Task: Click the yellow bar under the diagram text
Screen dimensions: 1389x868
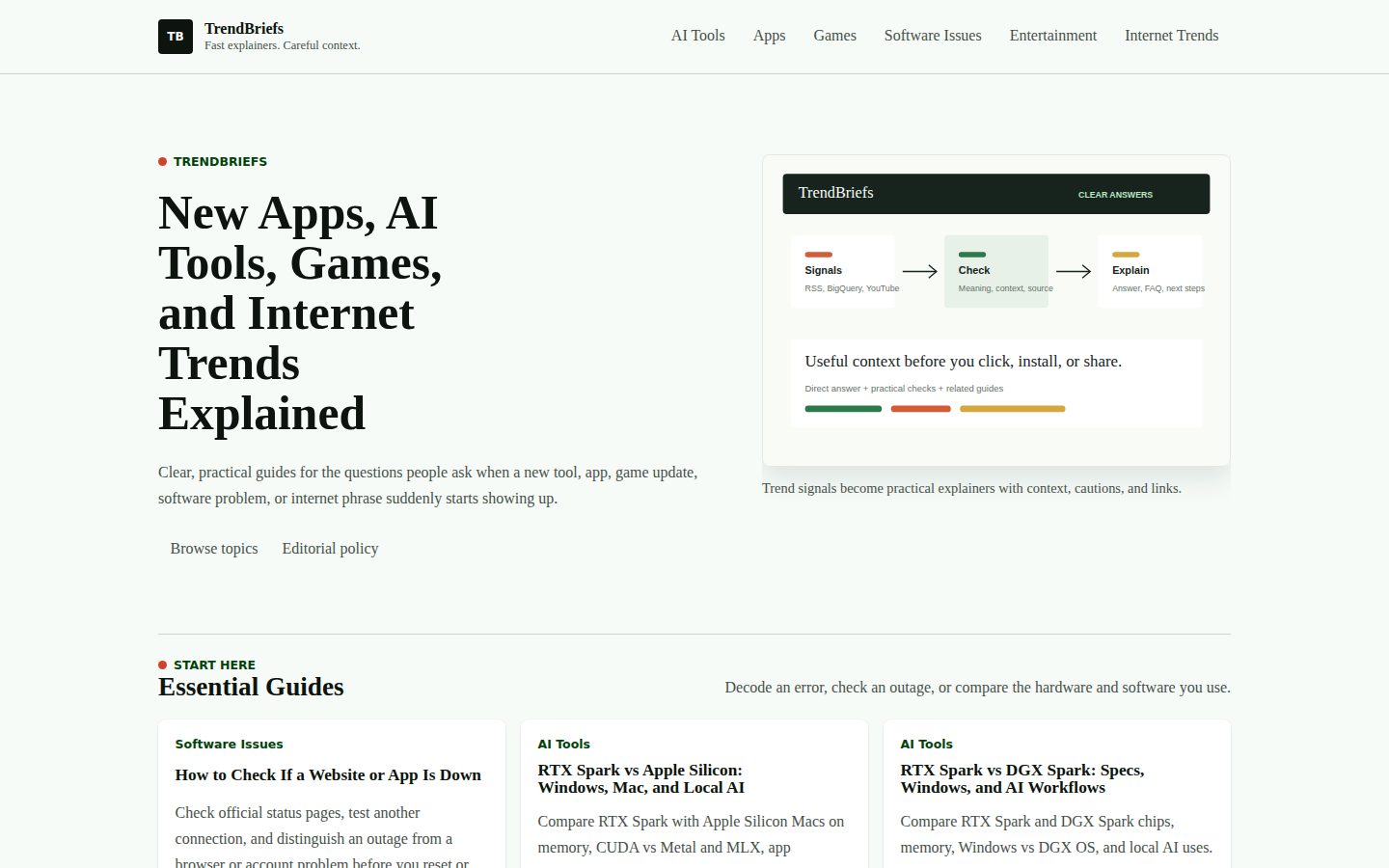Action: pyautogui.click(x=1013, y=409)
